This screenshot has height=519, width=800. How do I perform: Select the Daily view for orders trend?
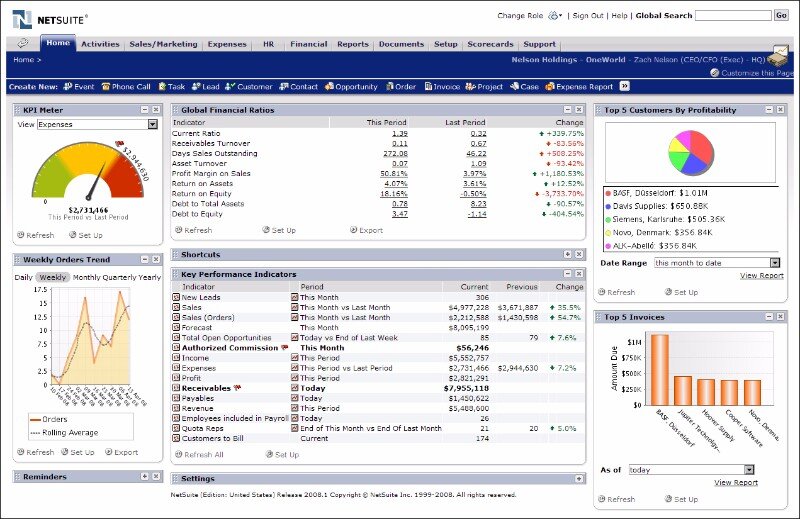[23, 277]
